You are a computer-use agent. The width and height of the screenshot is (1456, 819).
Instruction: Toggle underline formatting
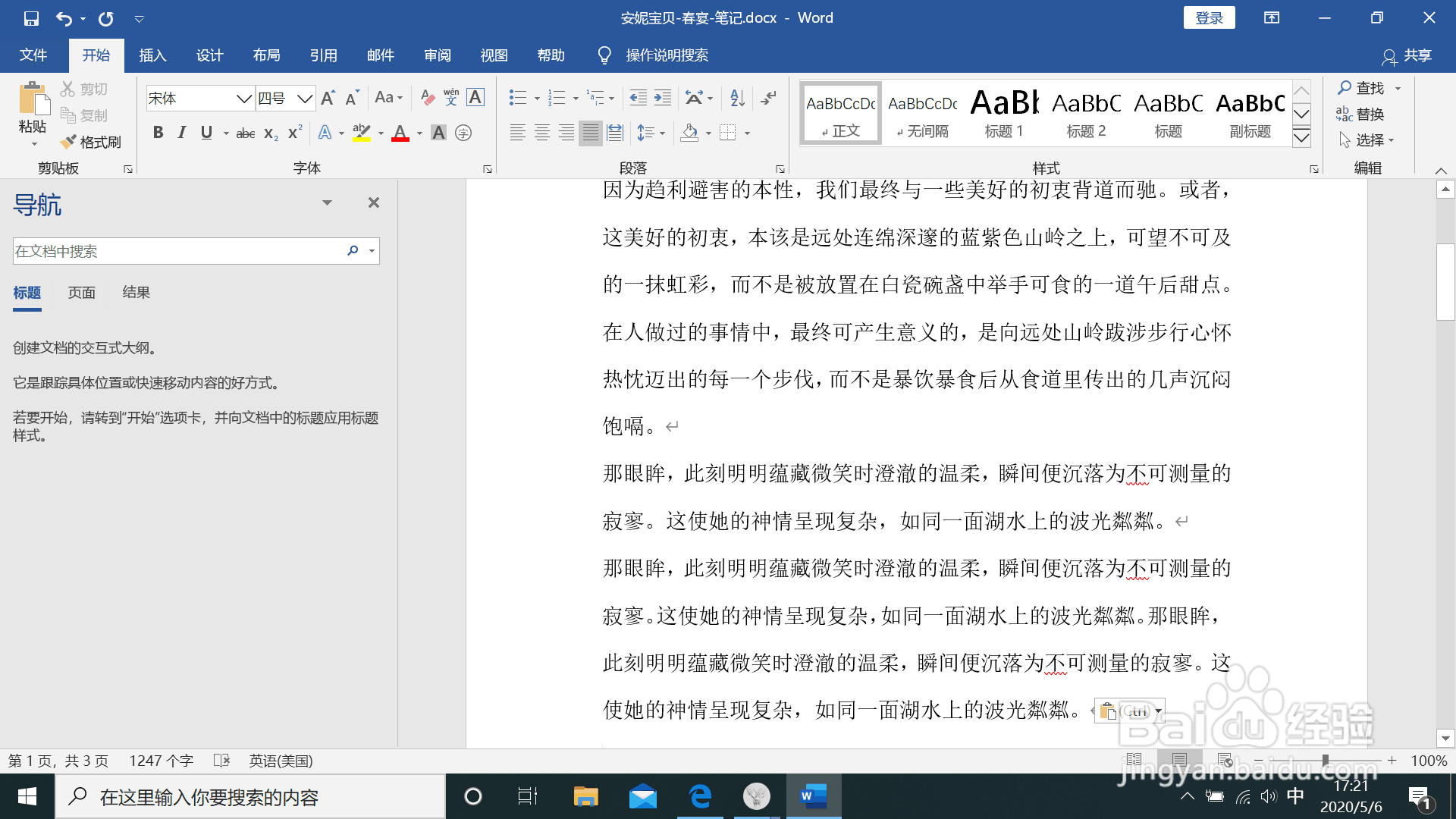(206, 133)
